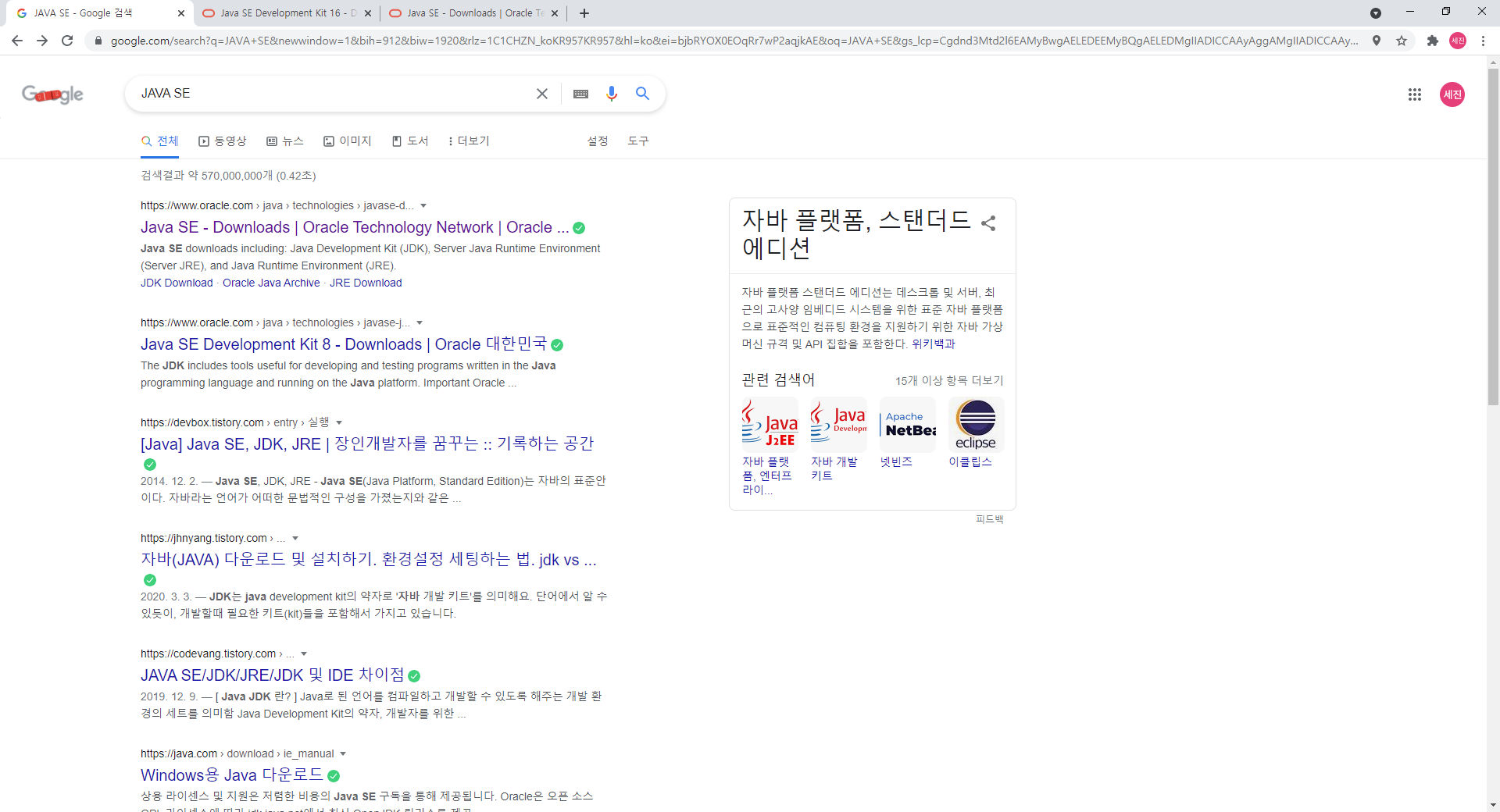Click green check badge beside Windows용 Java 다운로드
This screenshot has width=1500, height=812.
click(x=334, y=776)
